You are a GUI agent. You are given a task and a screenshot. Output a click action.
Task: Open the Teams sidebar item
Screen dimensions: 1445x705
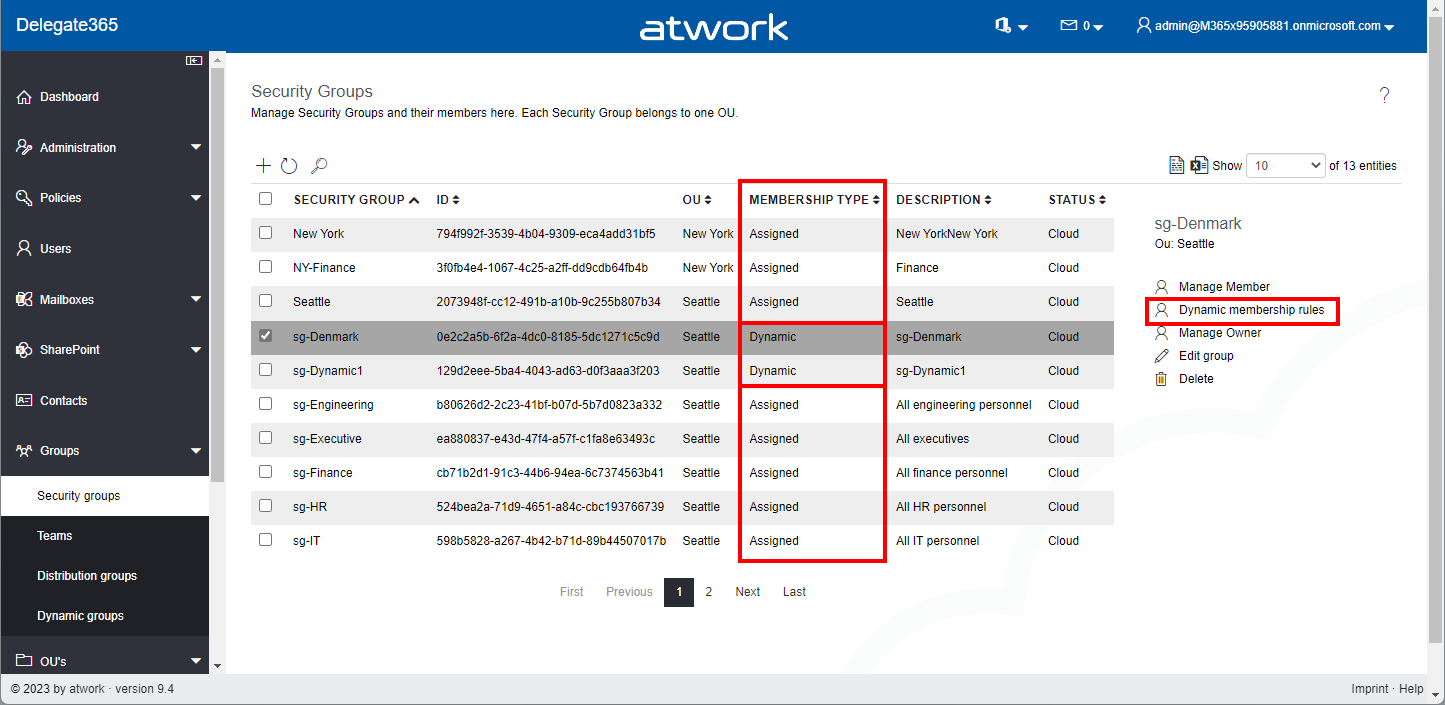pyautogui.click(x=105, y=536)
